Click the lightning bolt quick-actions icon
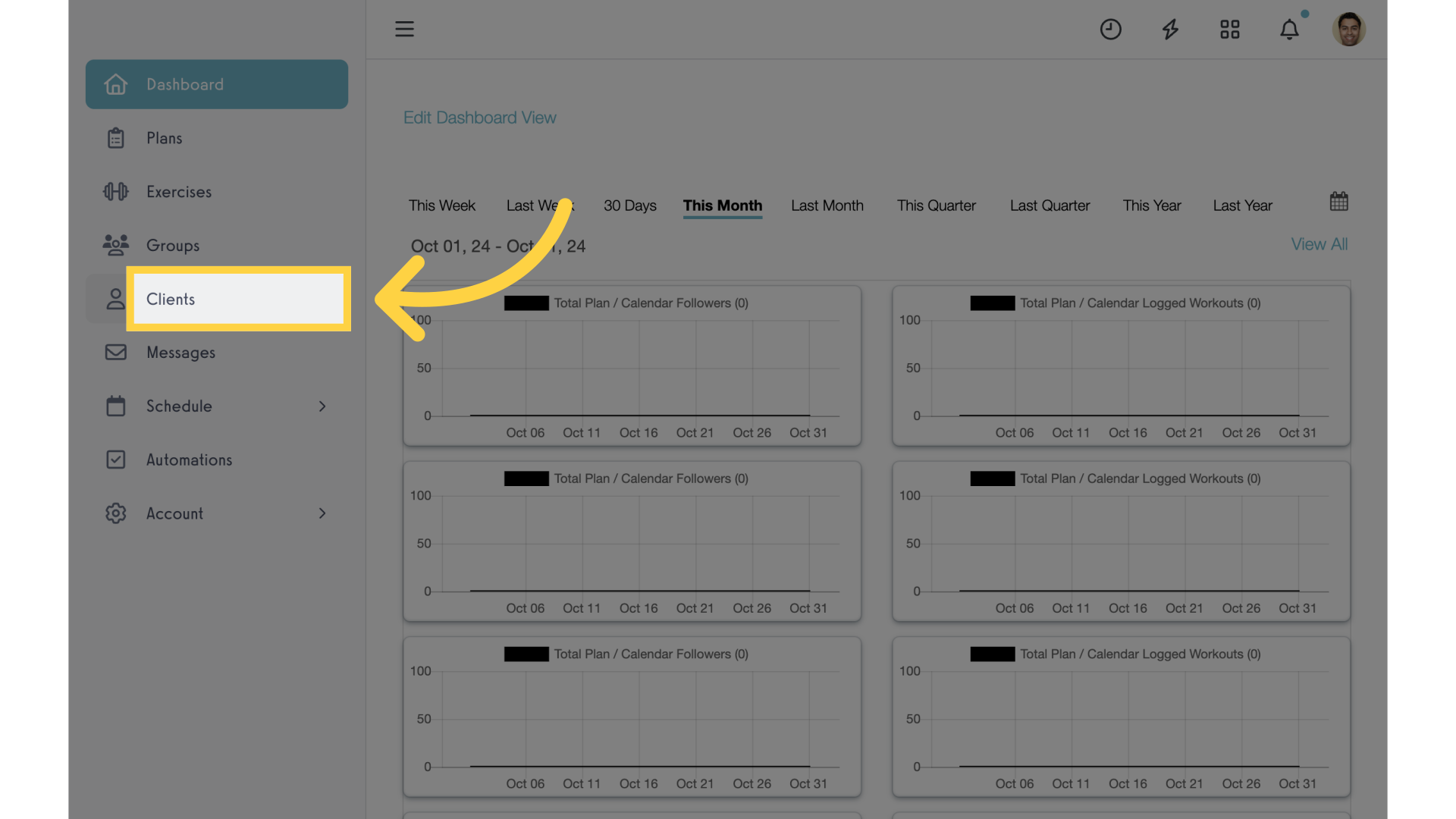Viewport: 1456px width, 819px height. coord(1169,29)
